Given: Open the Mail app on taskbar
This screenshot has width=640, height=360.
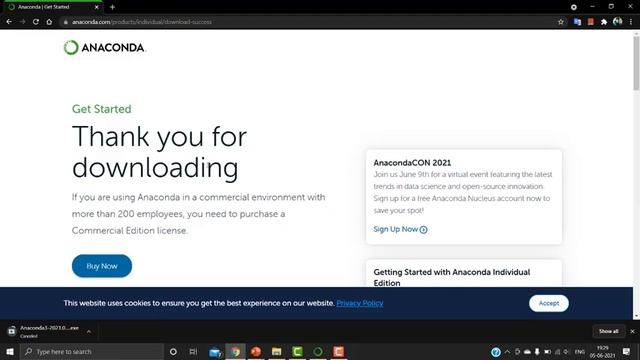Looking at the screenshot, I should coord(215,351).
